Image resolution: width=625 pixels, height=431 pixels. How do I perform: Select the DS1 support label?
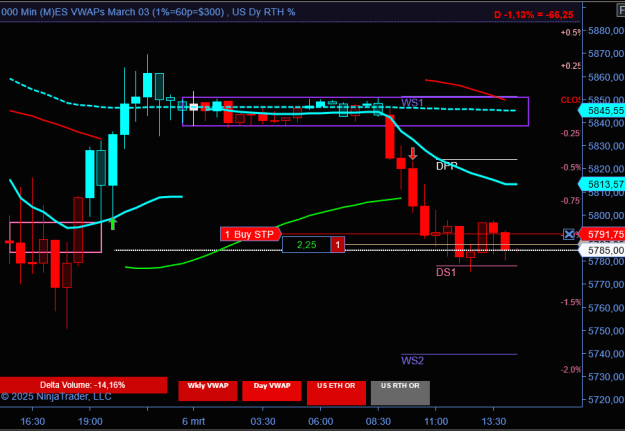point(446,272)
